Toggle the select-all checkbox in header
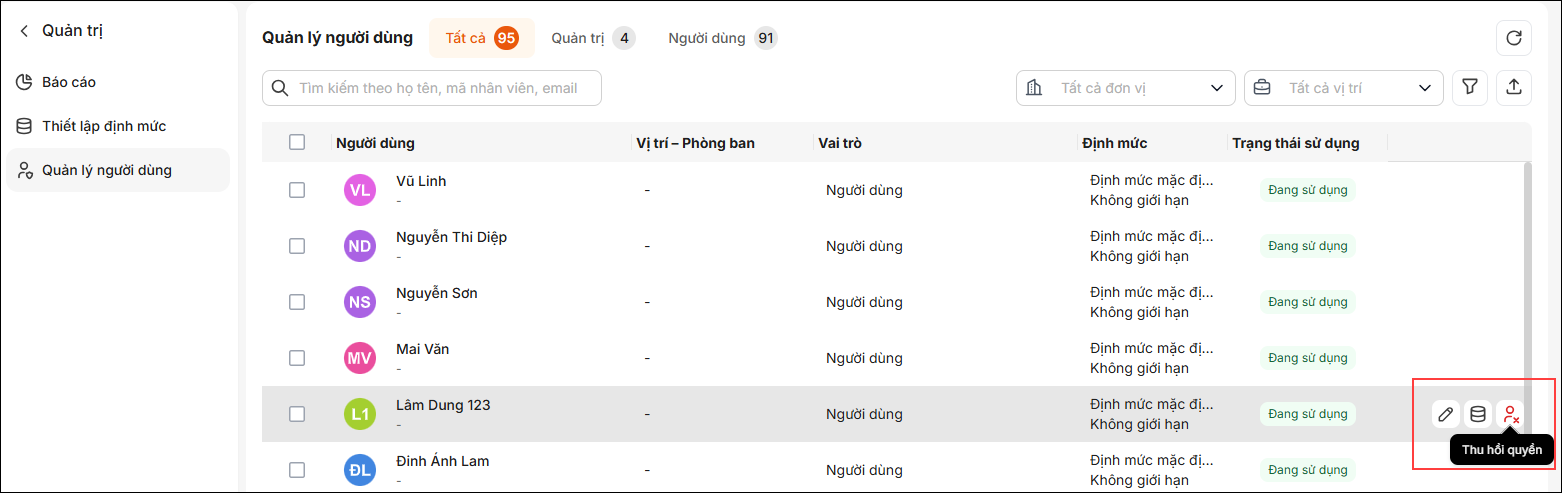 [x=297, y=142]
